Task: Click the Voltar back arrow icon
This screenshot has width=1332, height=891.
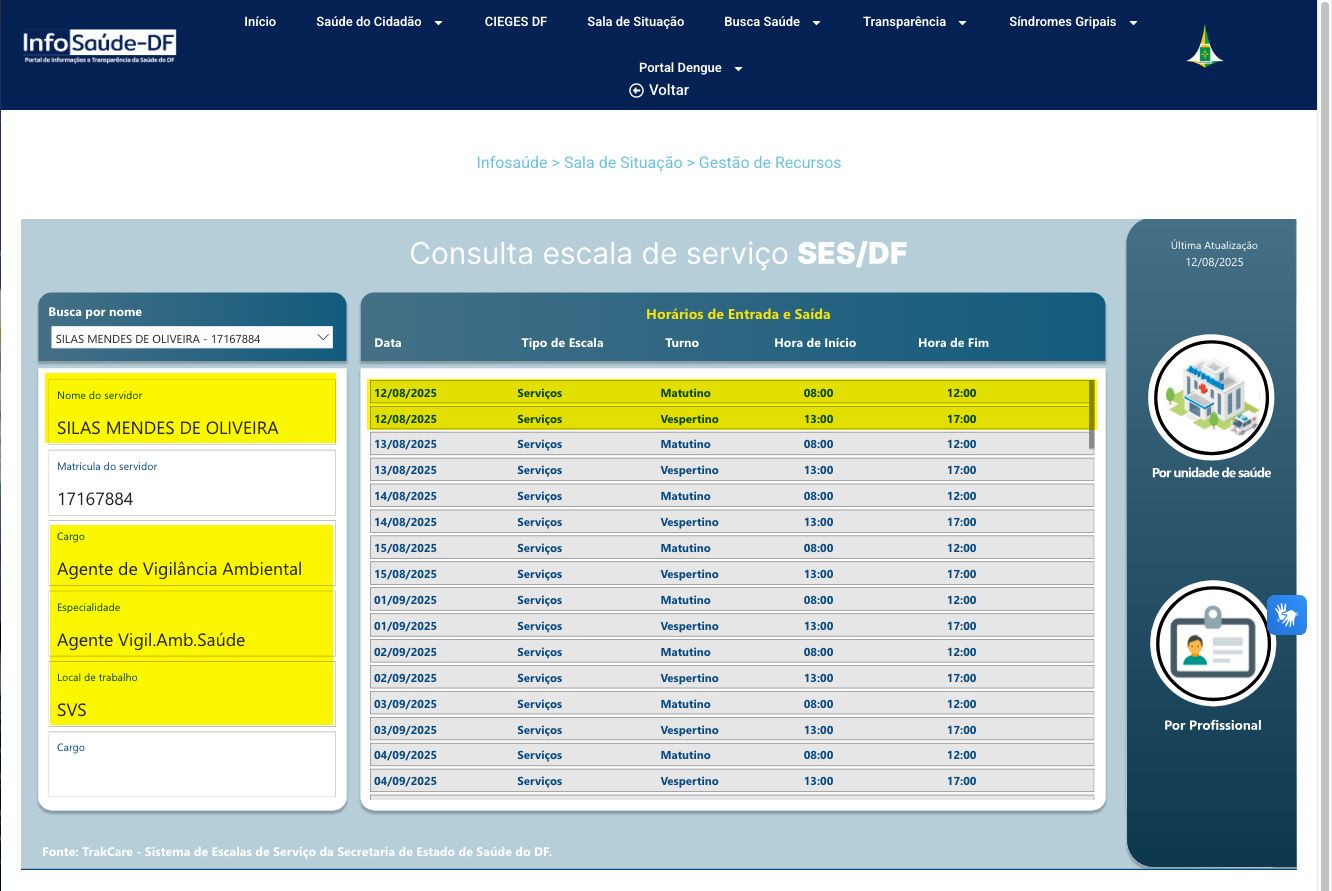Action: (636, 90)
